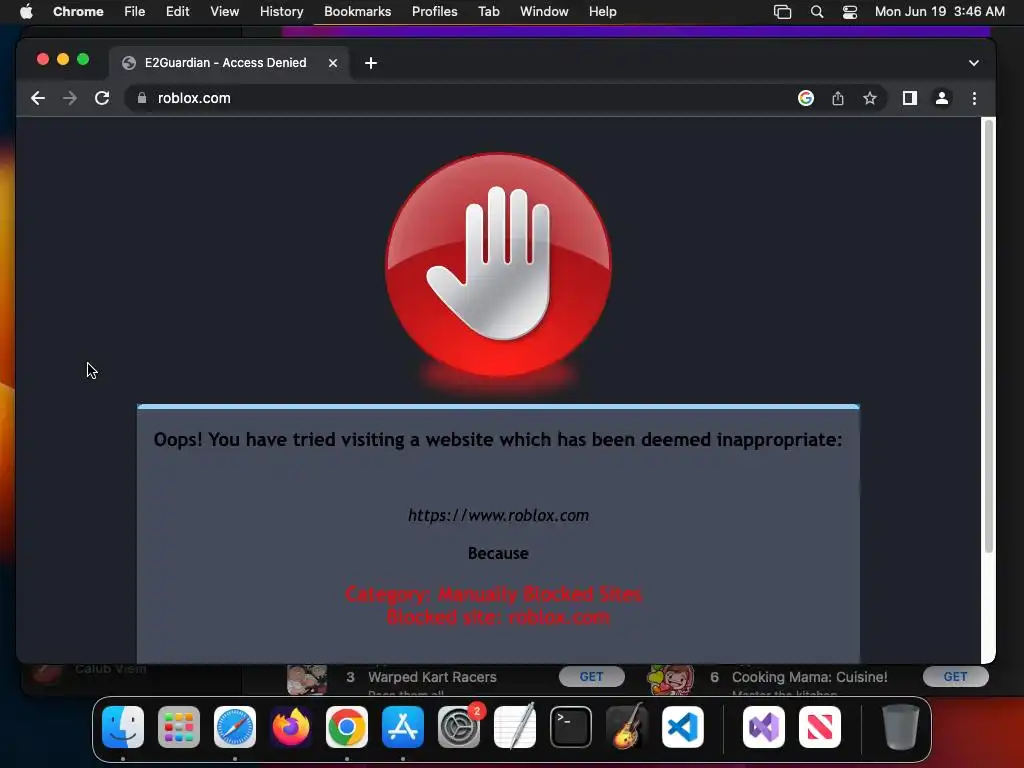The width and height of the screenshot is (1024, 768).
Task: Open the History menu
Action: pos(281,11)
